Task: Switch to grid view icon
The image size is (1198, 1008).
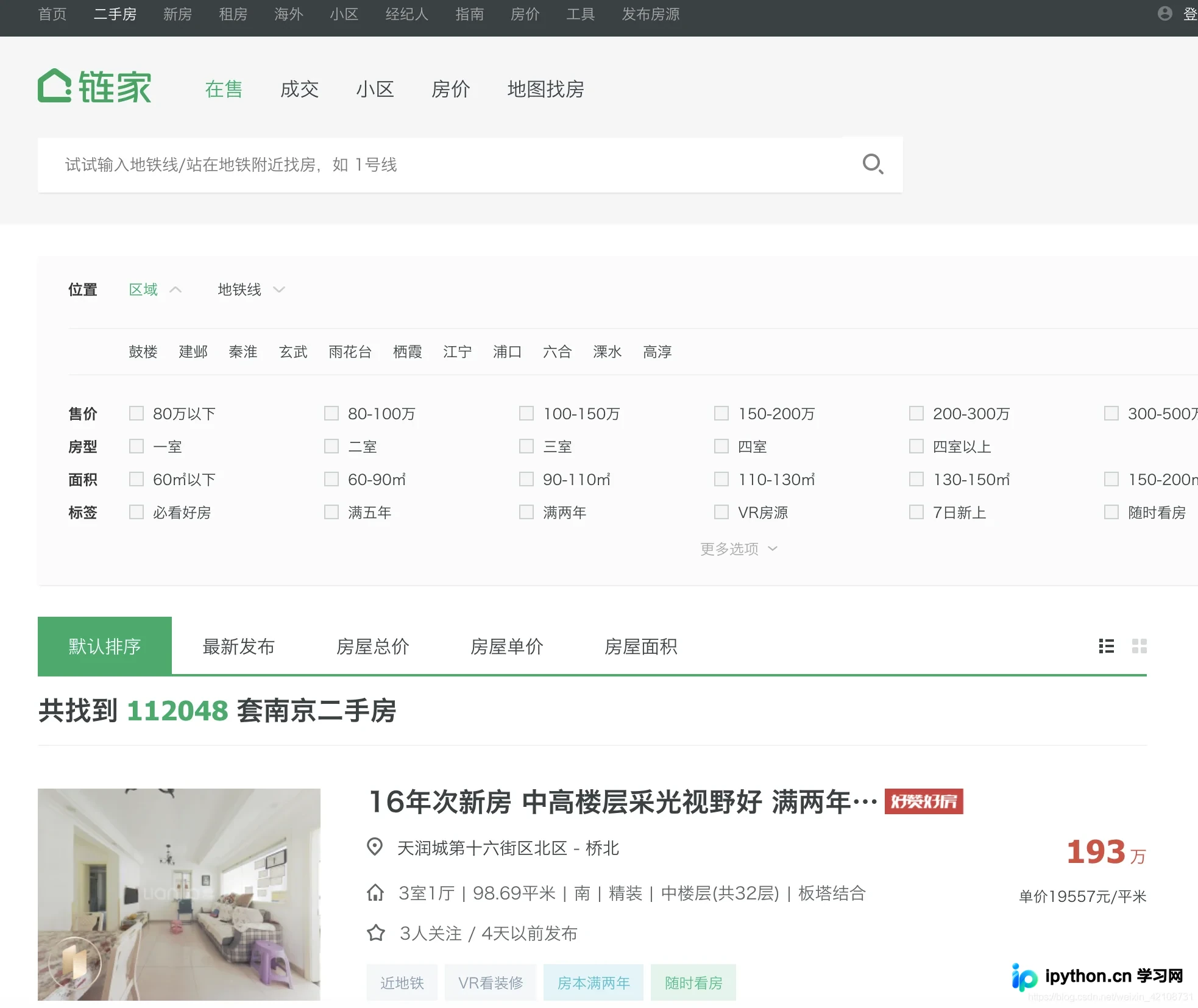Action: coord(1139,646)
